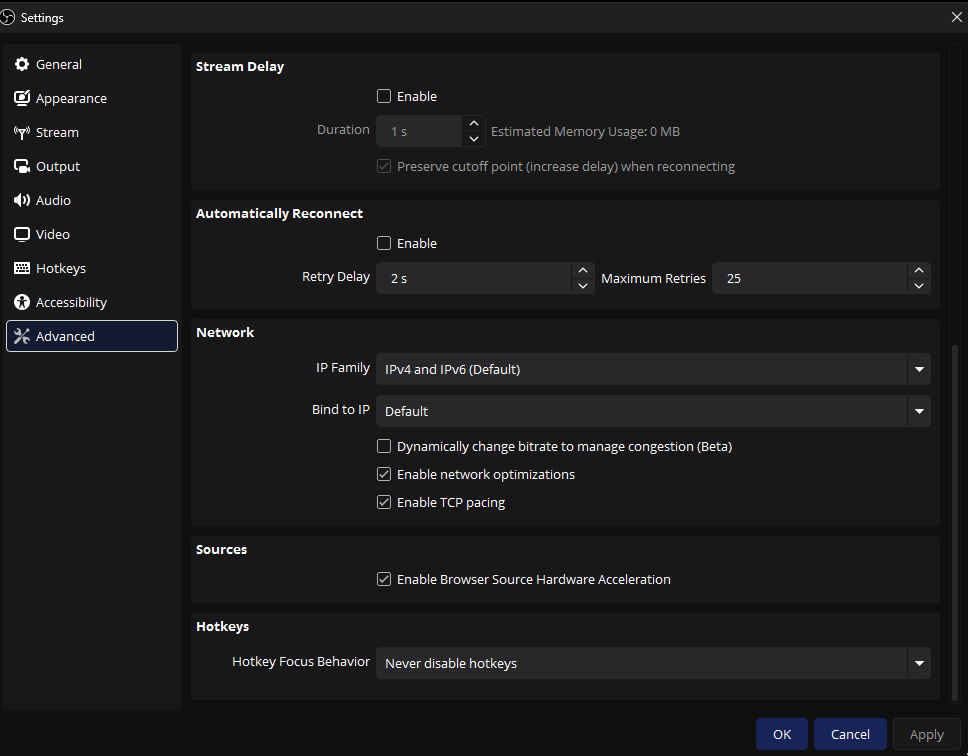Increase Stream Delay duration with up arrow
This screenshot has height=756, width=968.
point(474,123)
